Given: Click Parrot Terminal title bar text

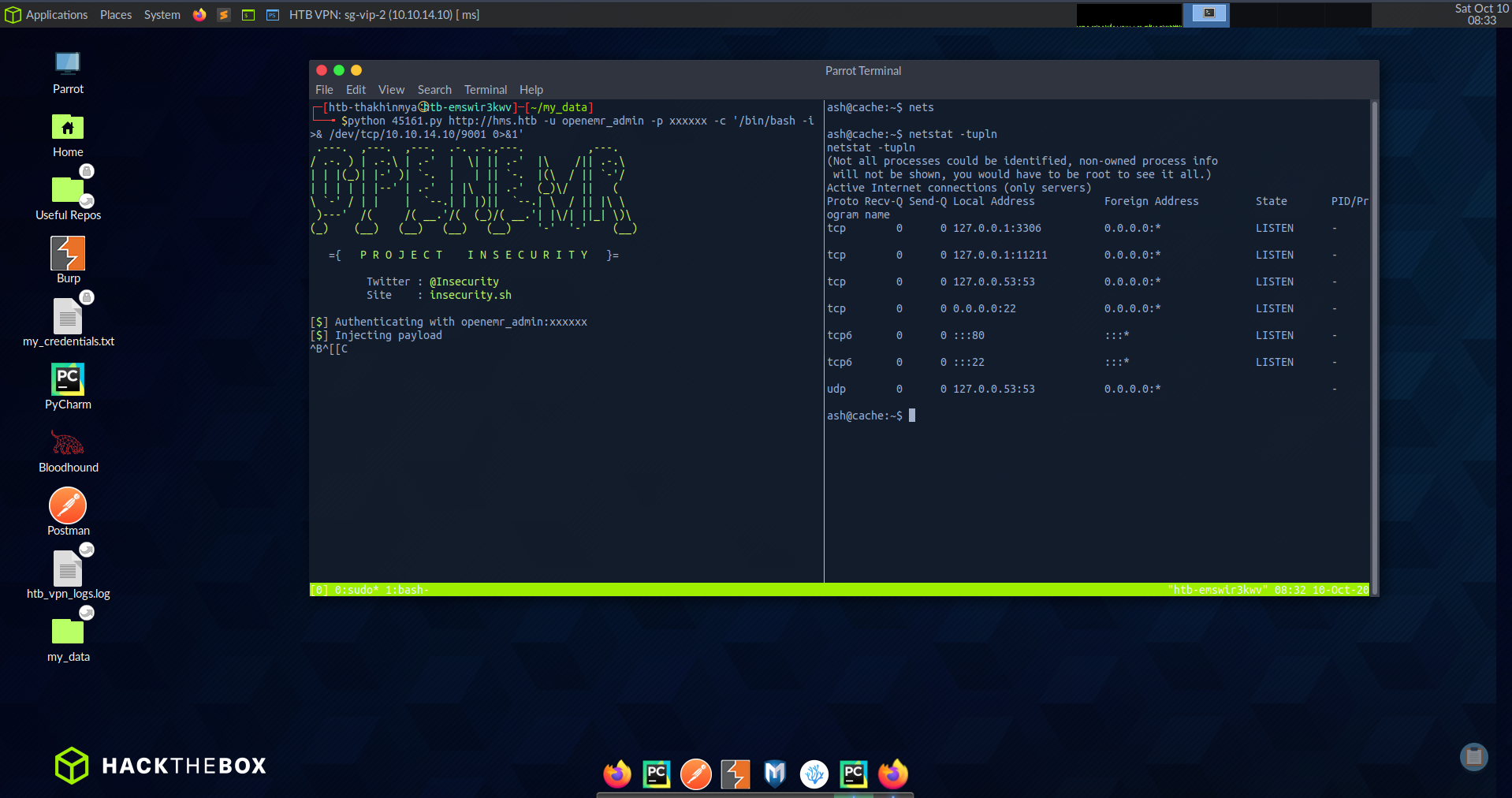Looking at the screenshot, I should point(863,71).
